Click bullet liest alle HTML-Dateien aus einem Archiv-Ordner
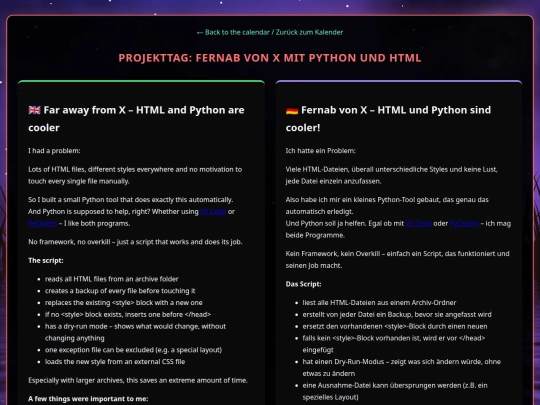The height and width of the screenshot is (405, 540). (x=380, y=303)
